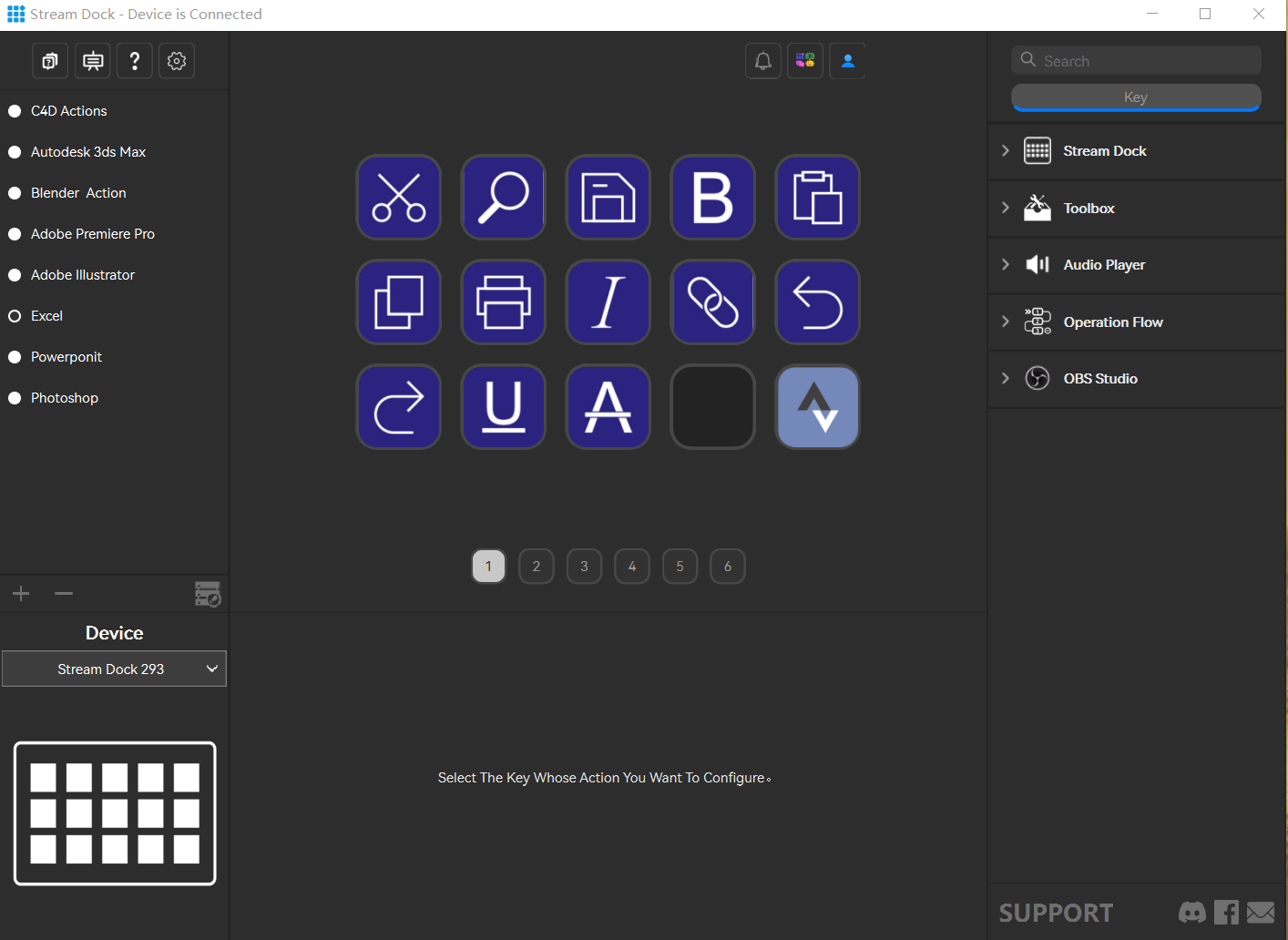Open the Discord support icon

coord(1192,912)
